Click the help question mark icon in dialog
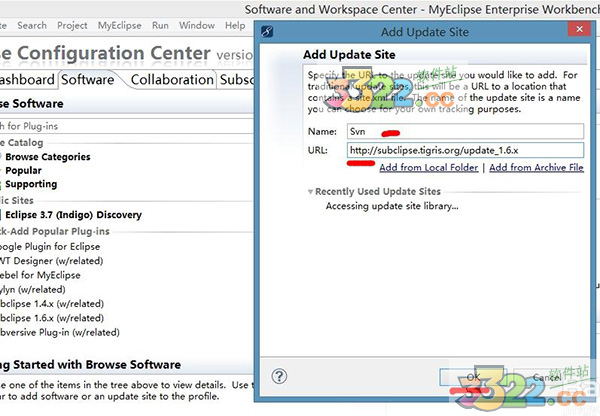This screenshot has height=416, width=600. (279, 376)
